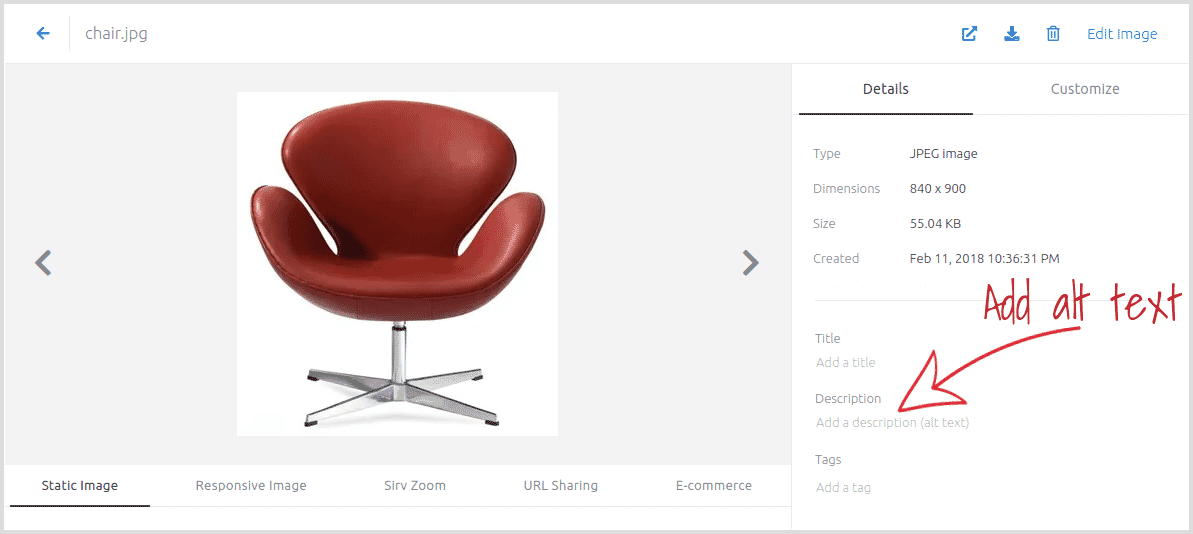Image resolution: width=1193 pixels, height=534 pixels.
Task: Advance to next image with right chevron
Action: [x=750, y=262]
